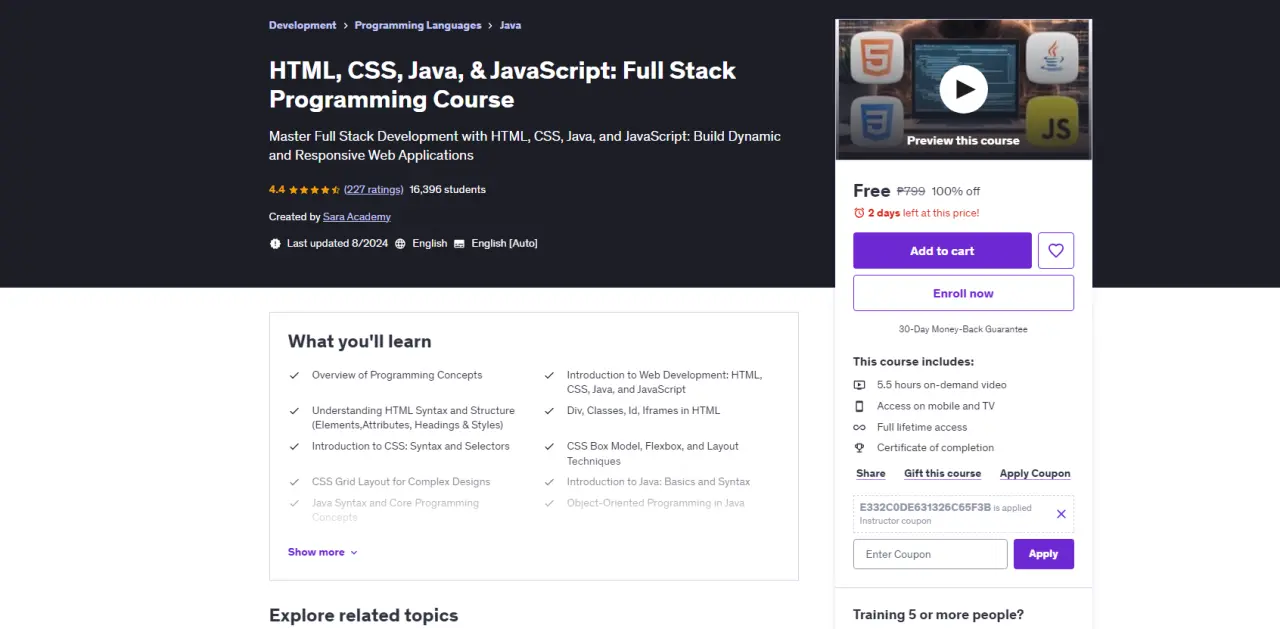Image resolution: width=1280 pixels, height=629 pixels.
Task: Click checkmark beside Overview of Programming Concepts
Action: [294, 375]
